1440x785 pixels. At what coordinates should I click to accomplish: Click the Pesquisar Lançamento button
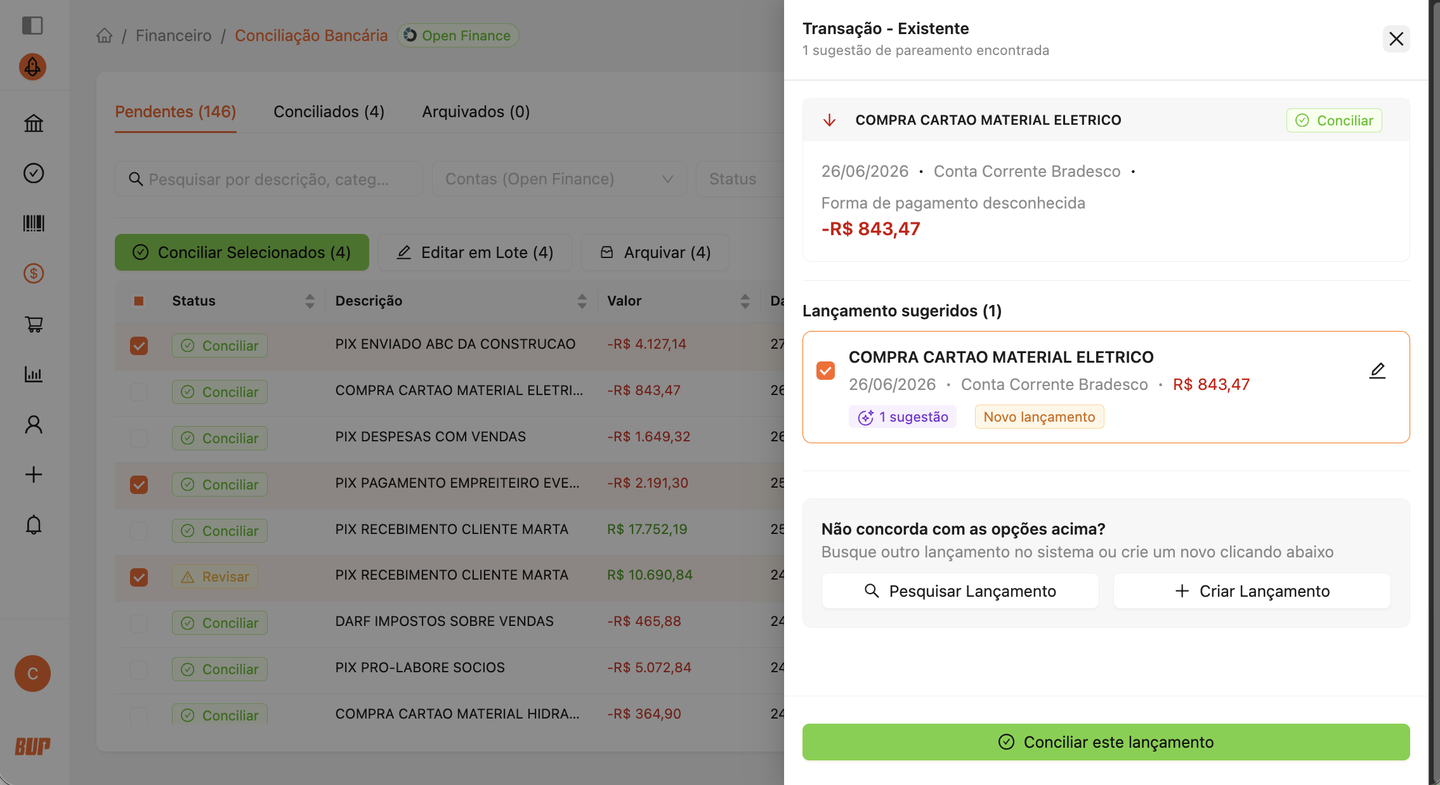point(960,591)
